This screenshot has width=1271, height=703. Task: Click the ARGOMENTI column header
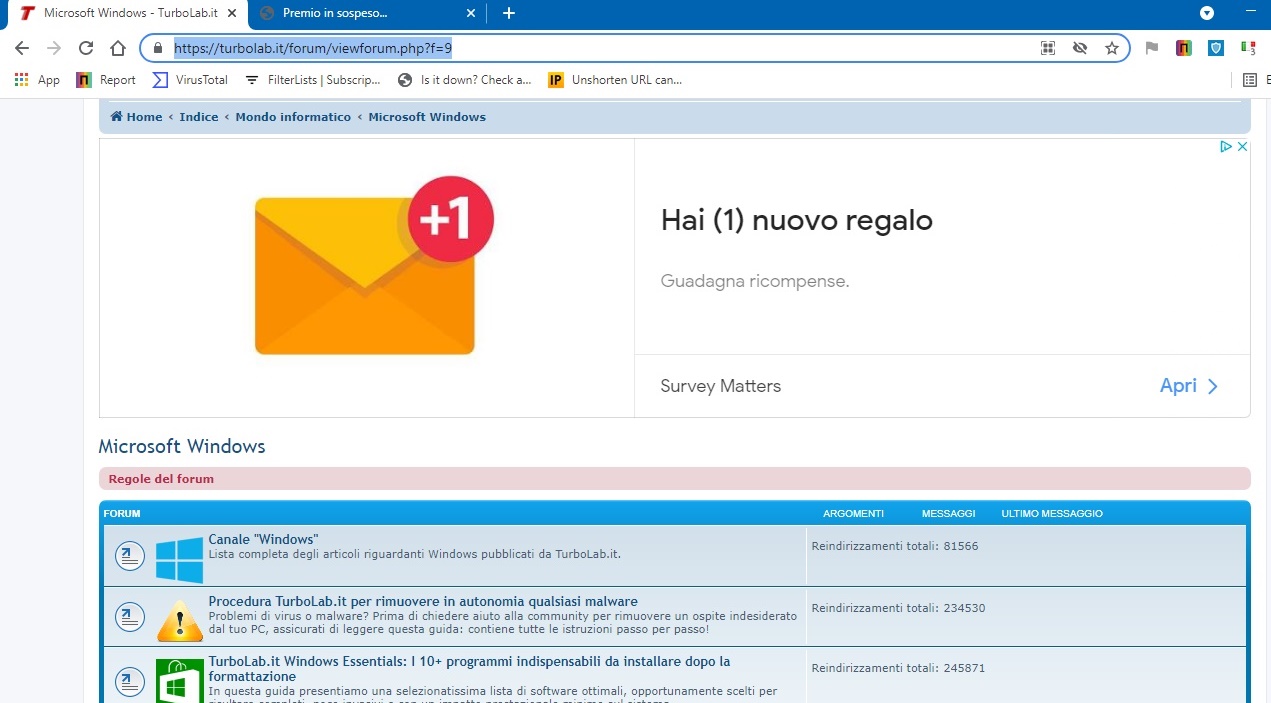(853, 513)
